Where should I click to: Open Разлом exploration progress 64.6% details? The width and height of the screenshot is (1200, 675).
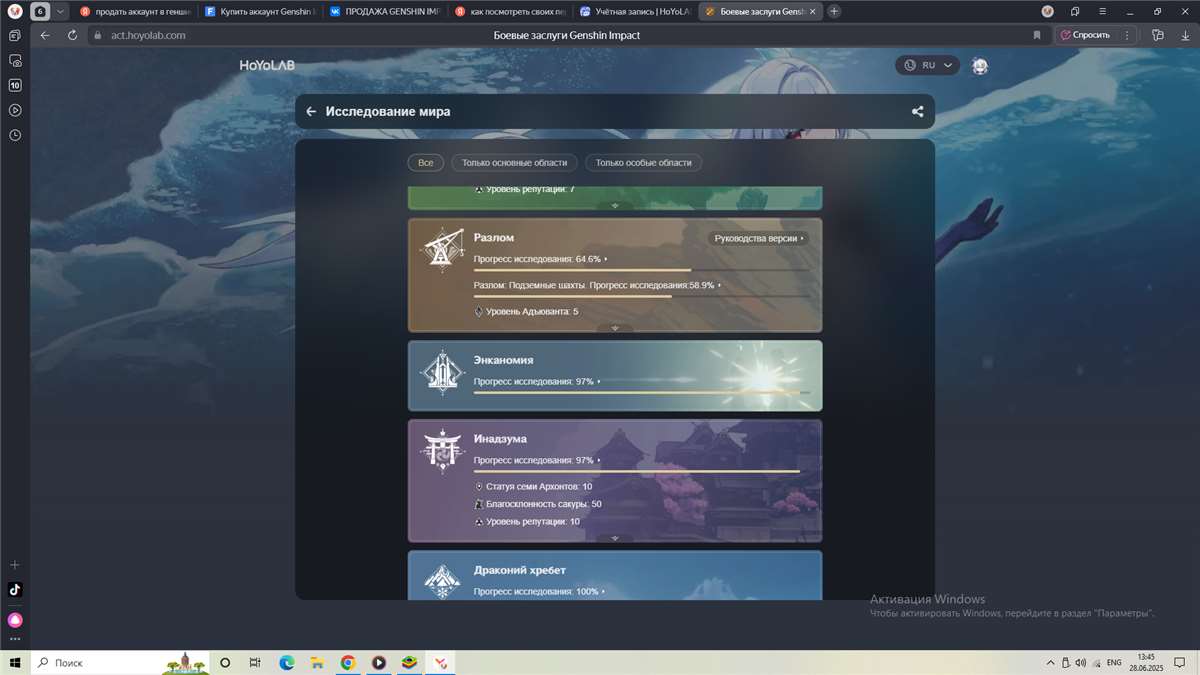pos(540,259)
